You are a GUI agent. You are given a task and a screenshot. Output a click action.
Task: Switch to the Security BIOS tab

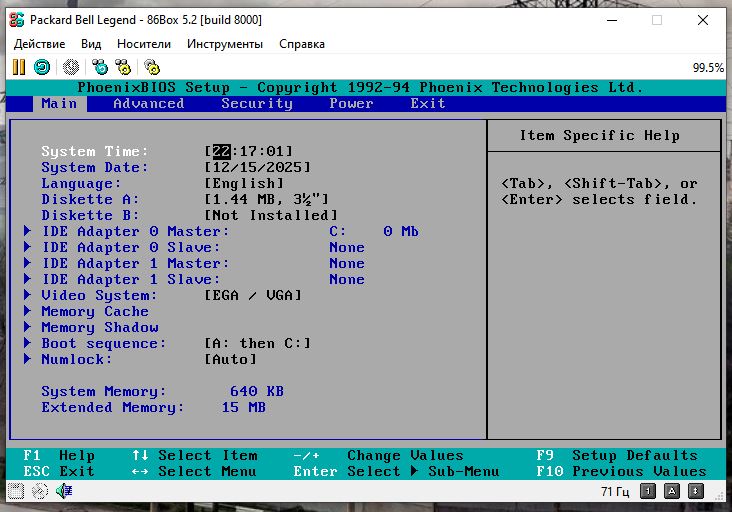pyautogui.click(x=257, y=104)
